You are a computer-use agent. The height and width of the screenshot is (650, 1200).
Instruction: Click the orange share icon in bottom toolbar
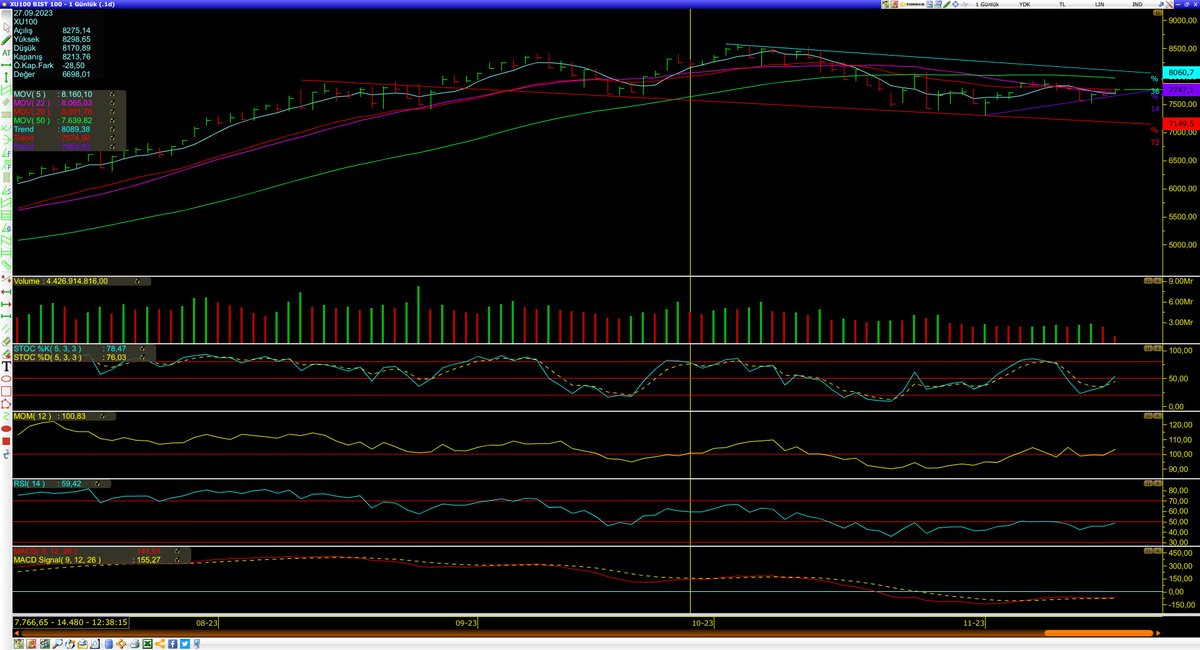coord(160,644)
